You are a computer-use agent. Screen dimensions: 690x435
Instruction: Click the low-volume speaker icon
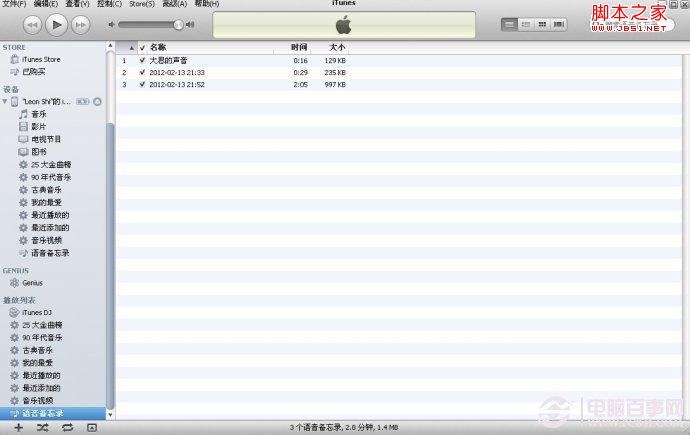pos(111,25)
